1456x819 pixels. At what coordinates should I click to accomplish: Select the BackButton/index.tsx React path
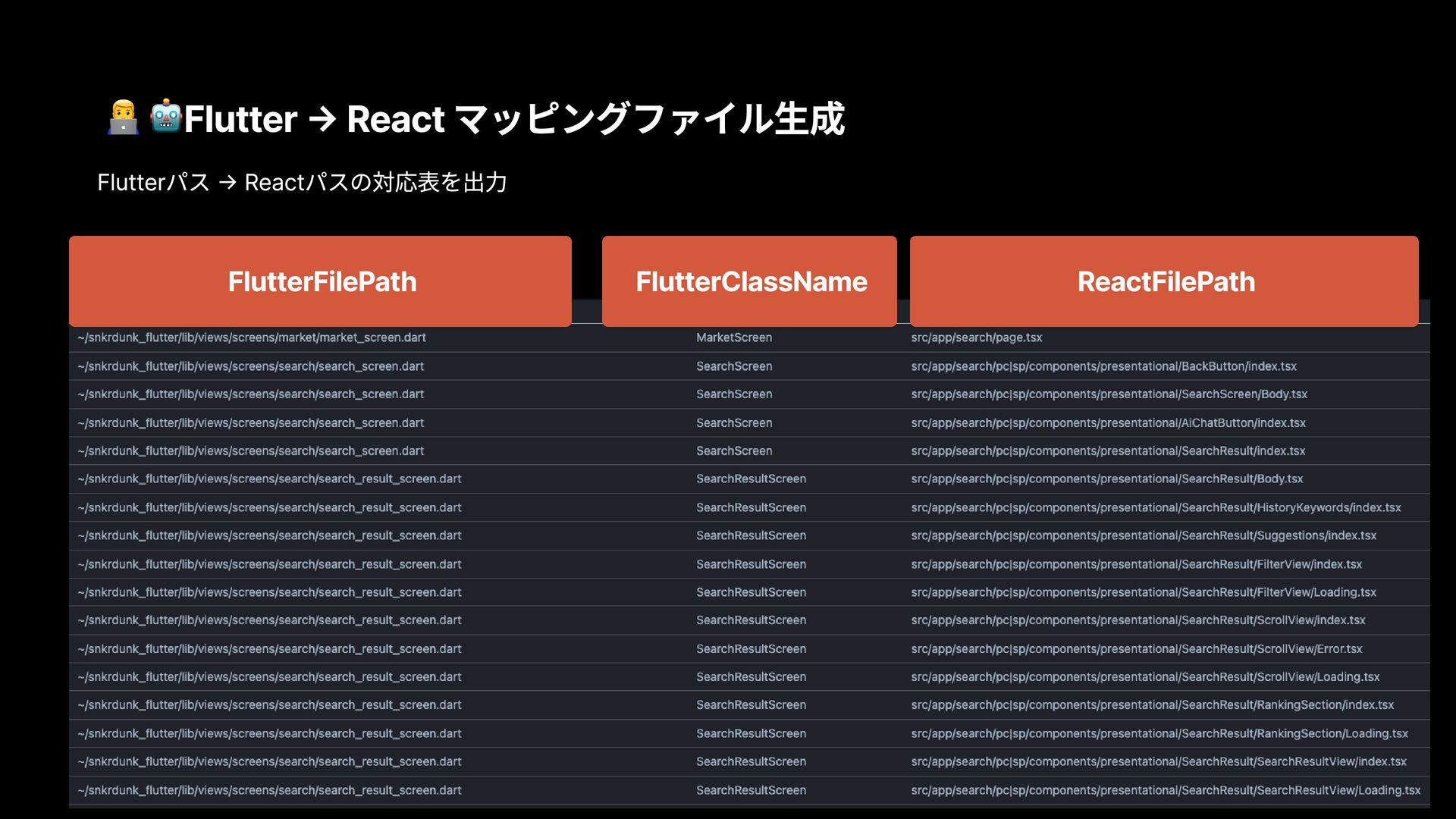coord(1104,366)
